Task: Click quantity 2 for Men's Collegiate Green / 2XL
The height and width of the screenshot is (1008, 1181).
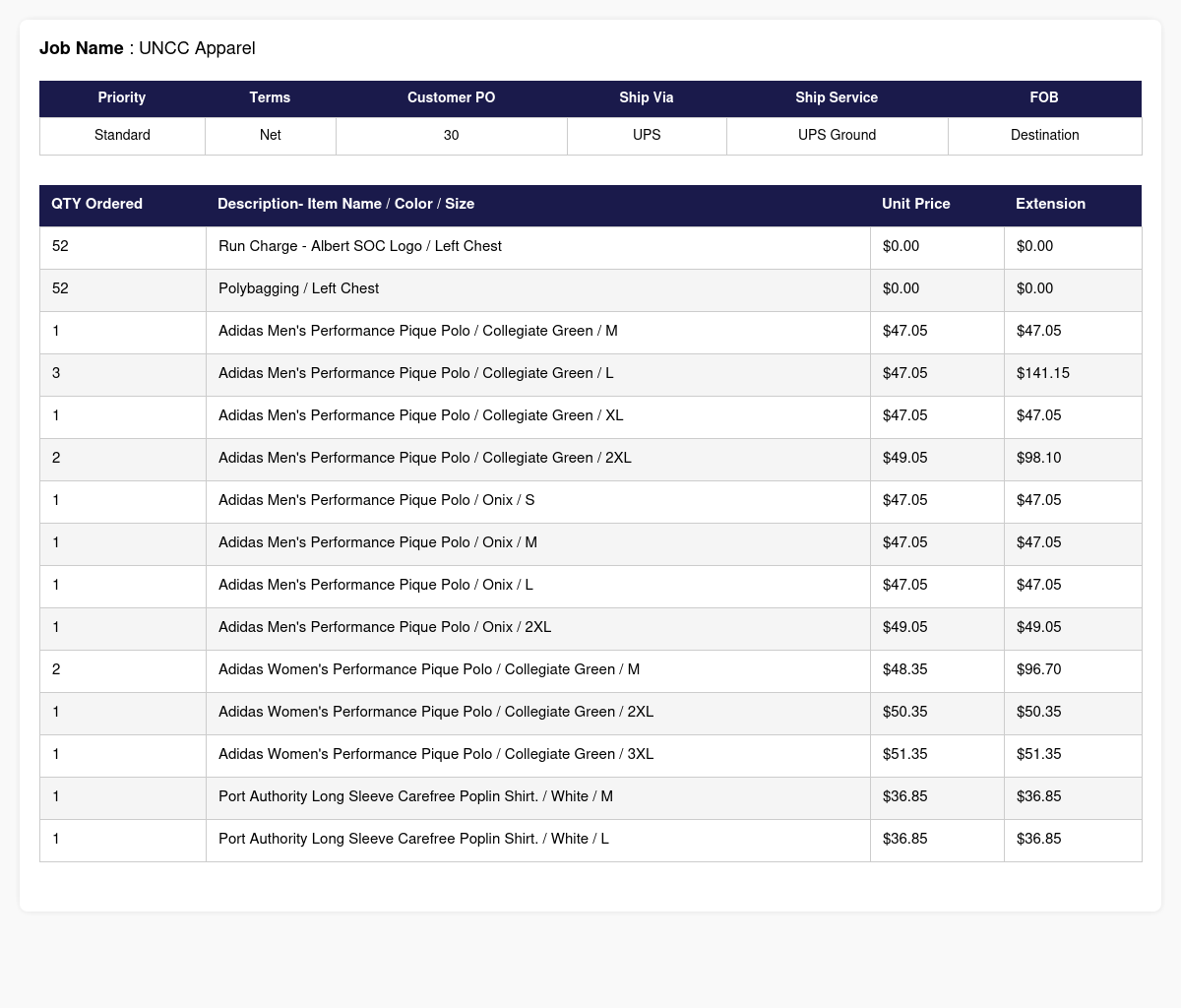Action: (56, 458)
